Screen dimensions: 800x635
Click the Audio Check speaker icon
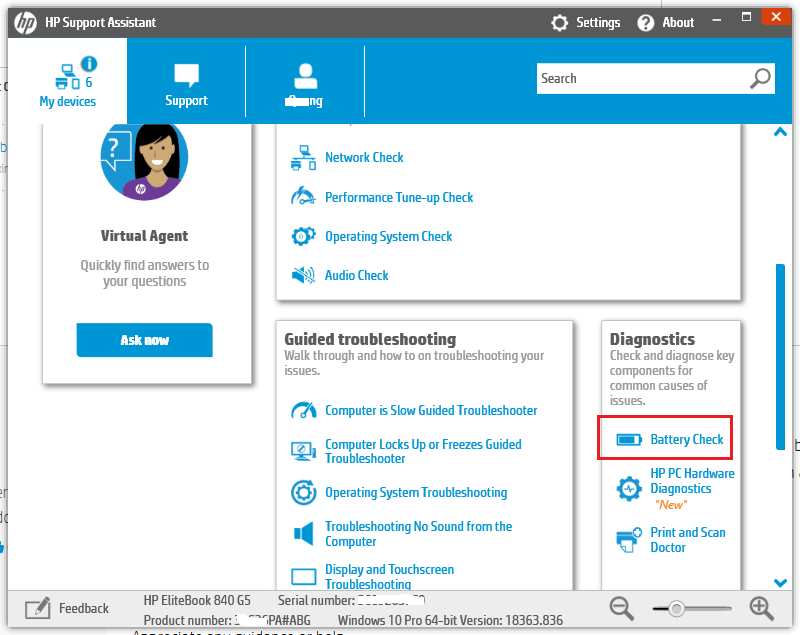[304, 275]
